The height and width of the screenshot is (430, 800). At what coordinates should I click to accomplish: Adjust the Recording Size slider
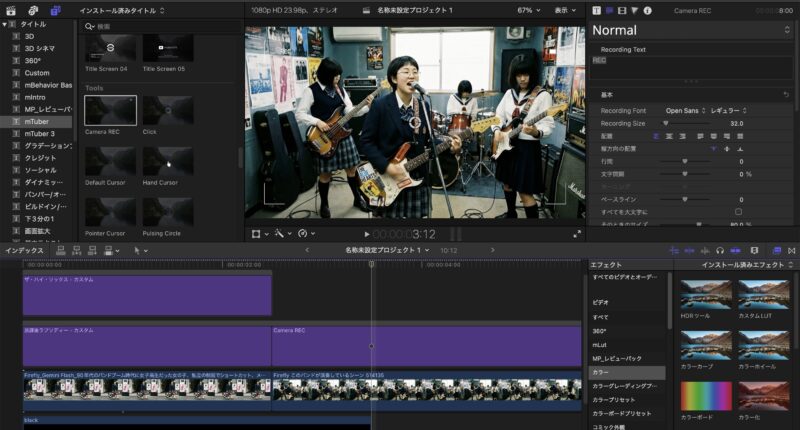pyautogui.click(x=684, y=123)
